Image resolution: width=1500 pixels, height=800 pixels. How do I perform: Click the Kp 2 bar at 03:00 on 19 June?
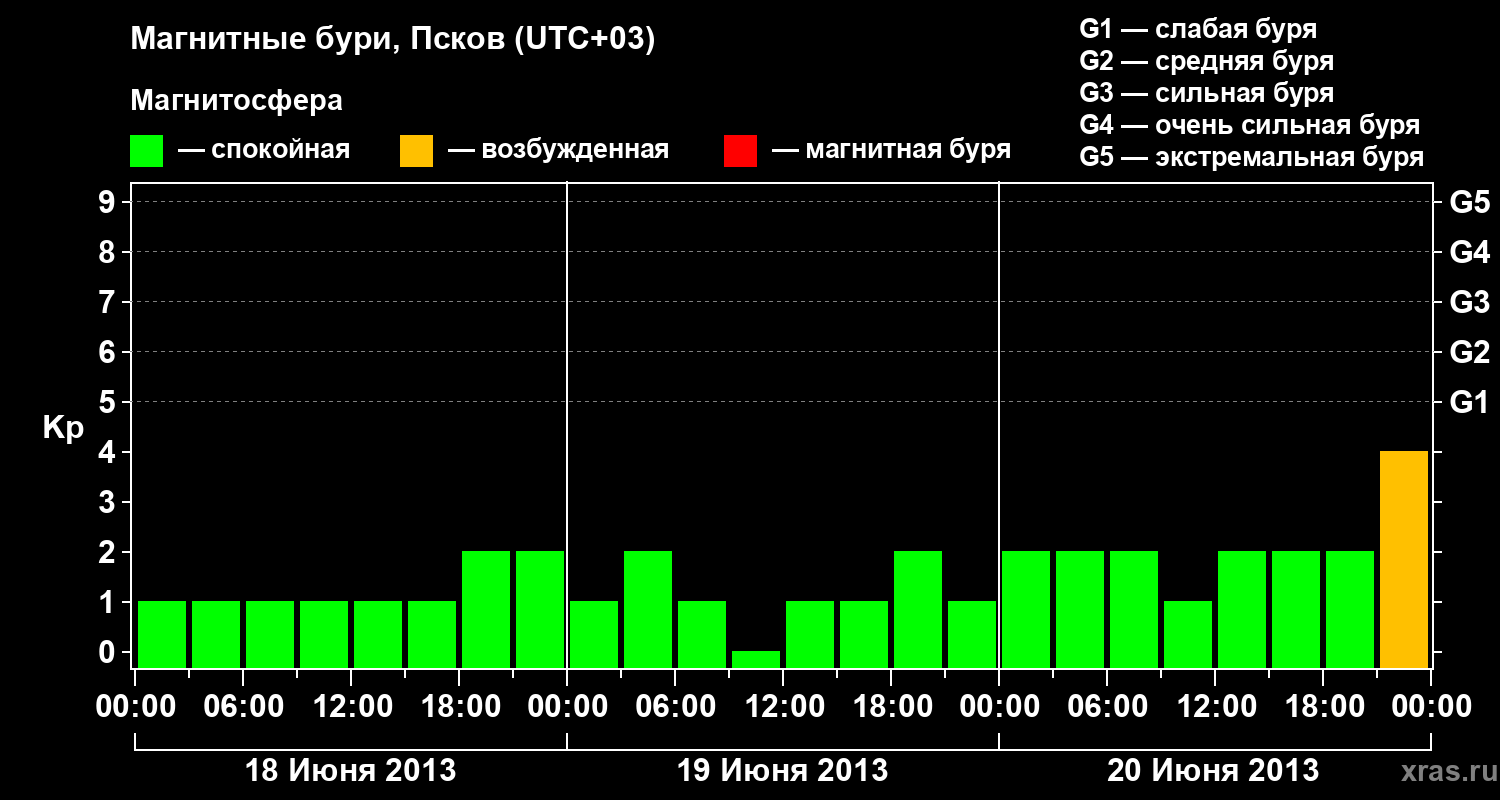[x=648, y=609]
